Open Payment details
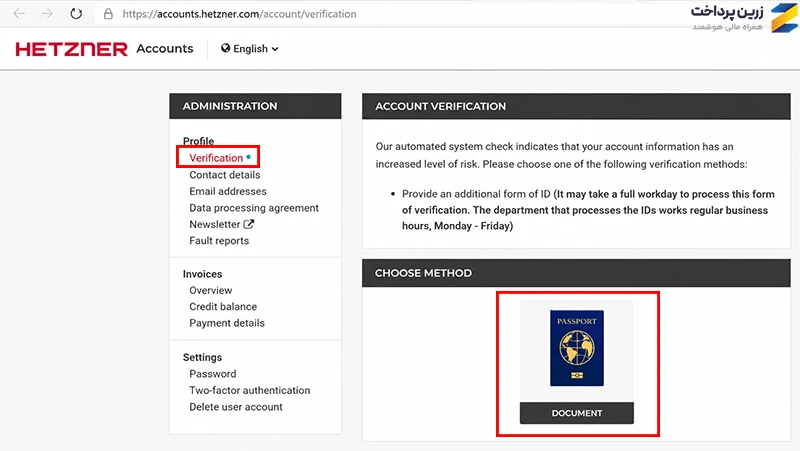Viewport: 800px width, 451px height. (227, 323)
